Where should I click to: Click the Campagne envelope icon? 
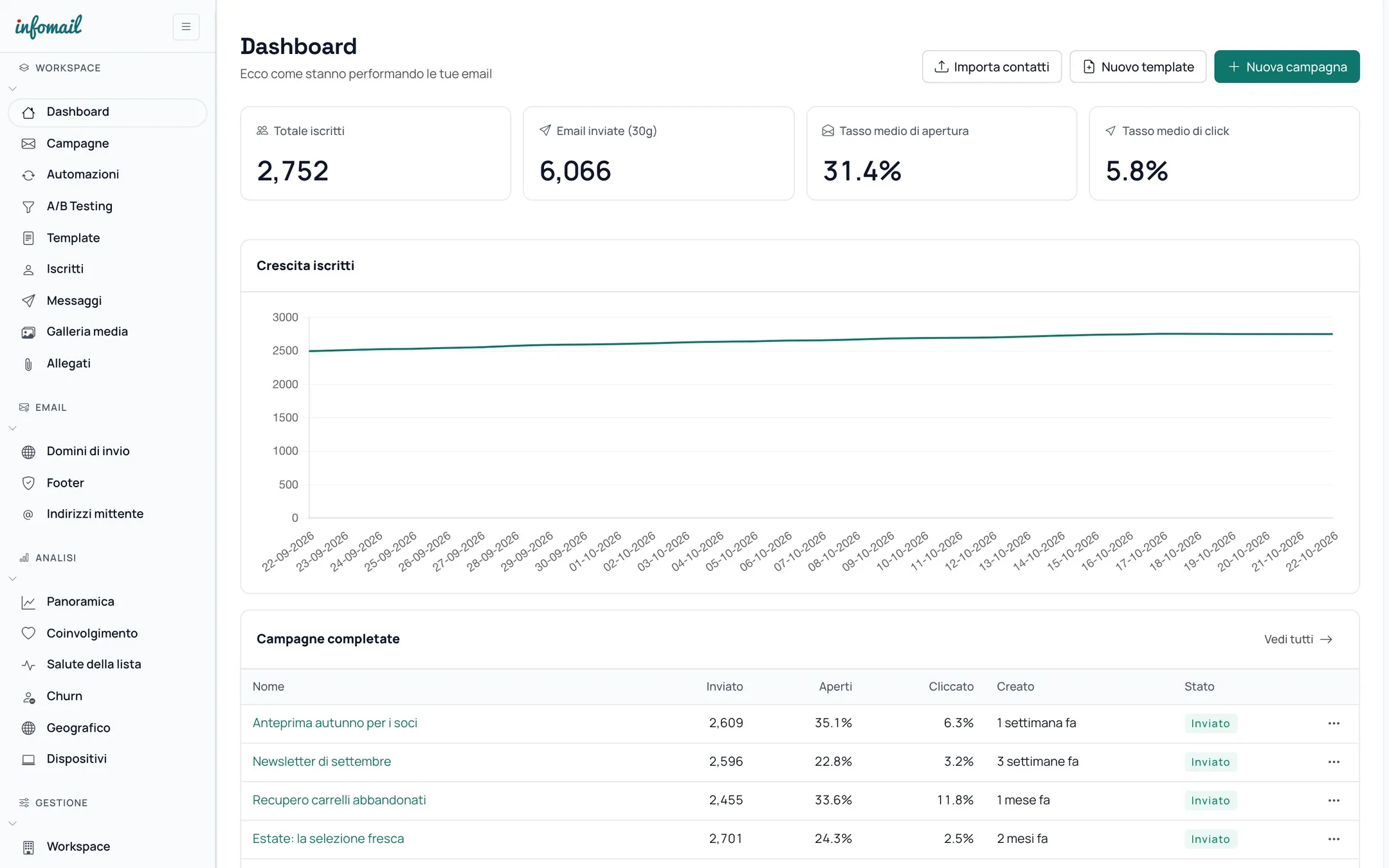(28, 144)
